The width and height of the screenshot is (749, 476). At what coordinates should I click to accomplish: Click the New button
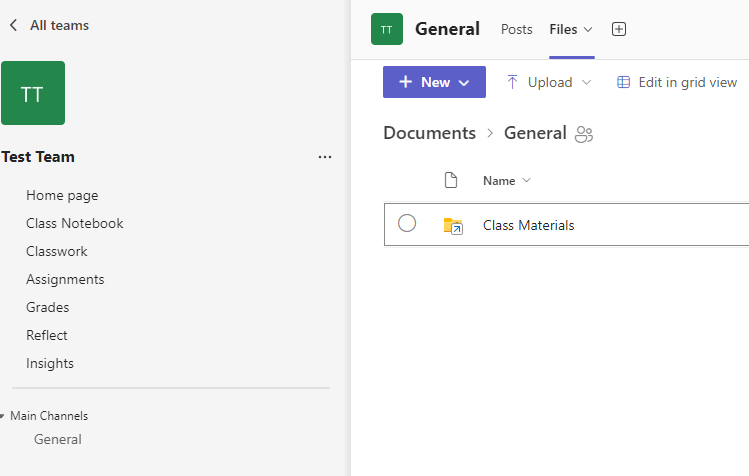[434, 82]
